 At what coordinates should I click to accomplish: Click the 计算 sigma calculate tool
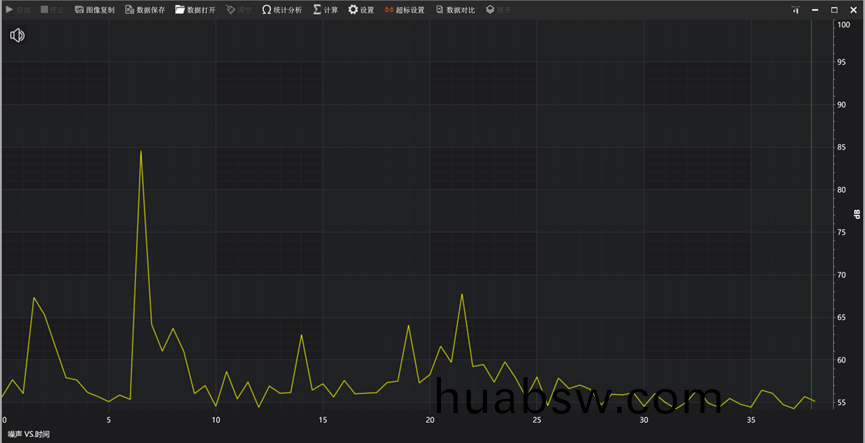[x=325, y=9]
